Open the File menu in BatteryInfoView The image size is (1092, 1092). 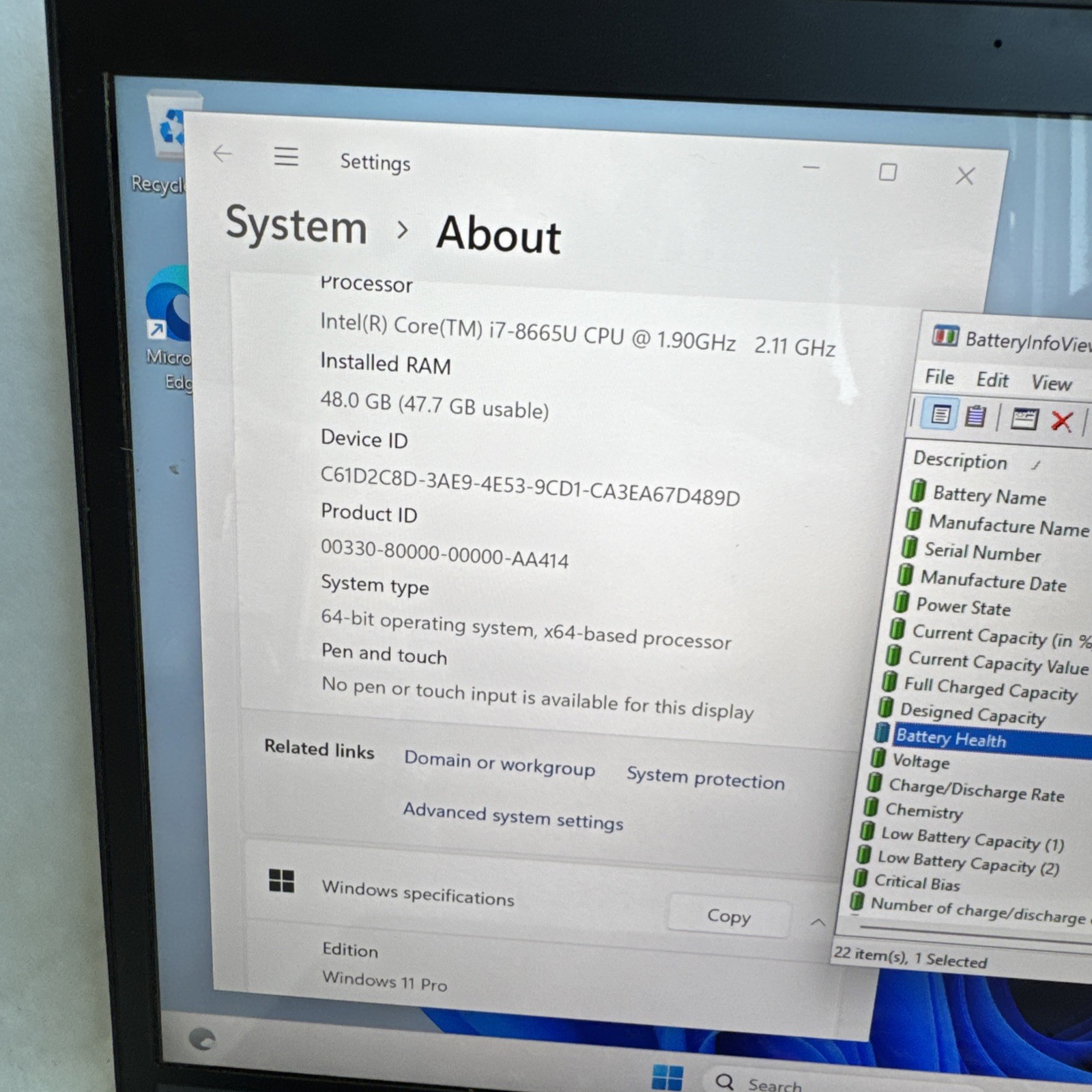click(939, 377)
